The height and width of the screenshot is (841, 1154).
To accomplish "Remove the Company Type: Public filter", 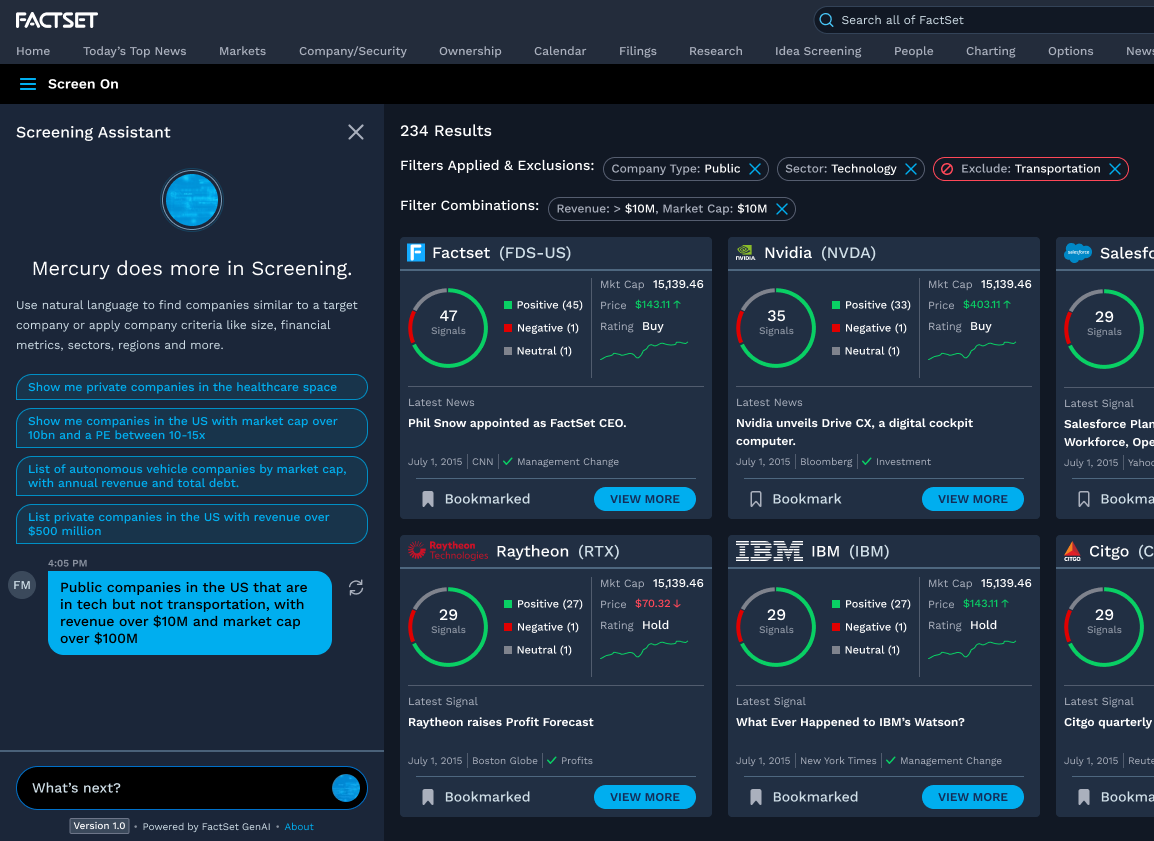I will [x=754, y=168].
